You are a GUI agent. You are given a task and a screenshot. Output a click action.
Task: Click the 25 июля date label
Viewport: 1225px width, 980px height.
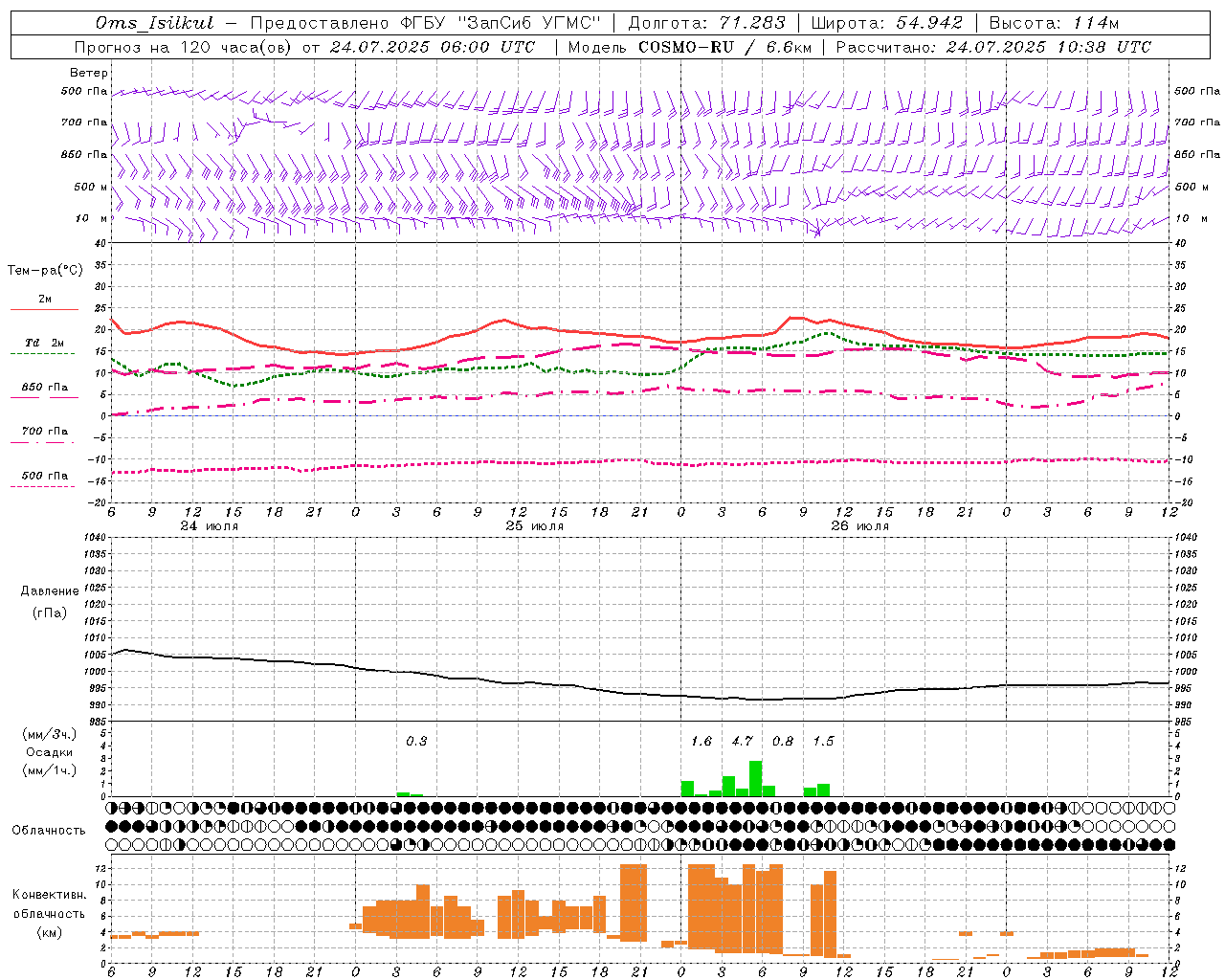click(535, 526)
